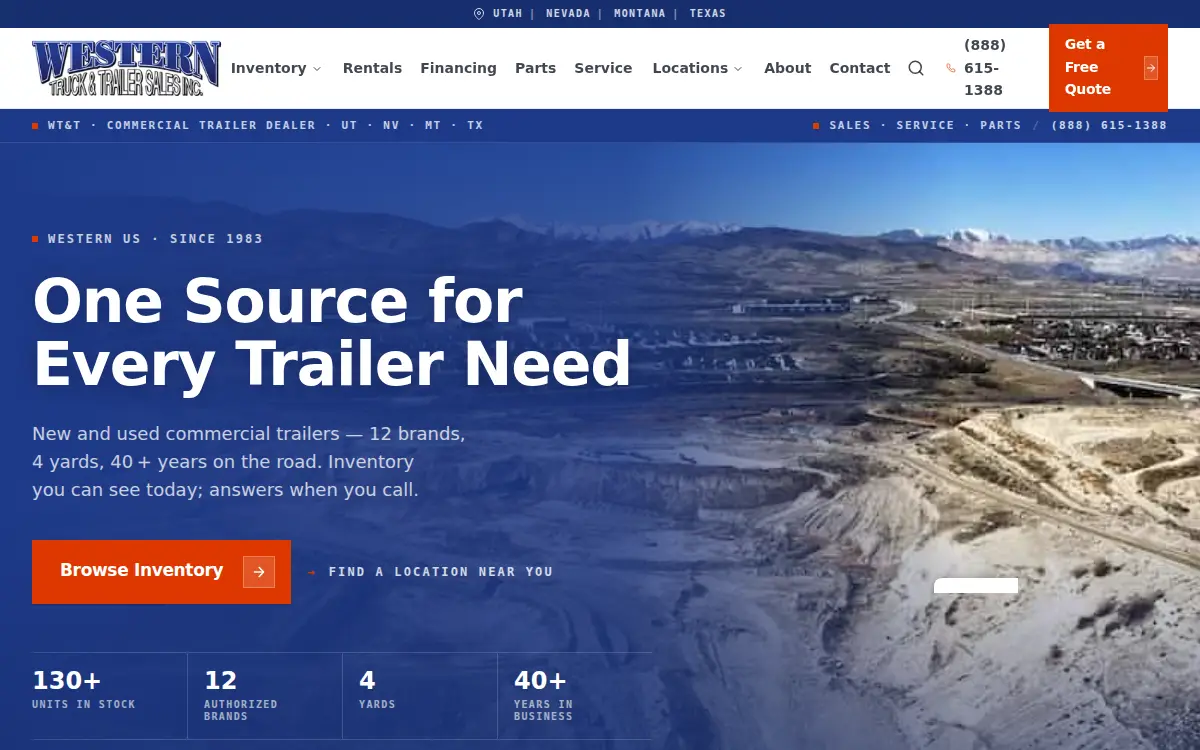Click the Western US · Since 1983 label
Screen dimensions: 1200x750
click(148, 239)
